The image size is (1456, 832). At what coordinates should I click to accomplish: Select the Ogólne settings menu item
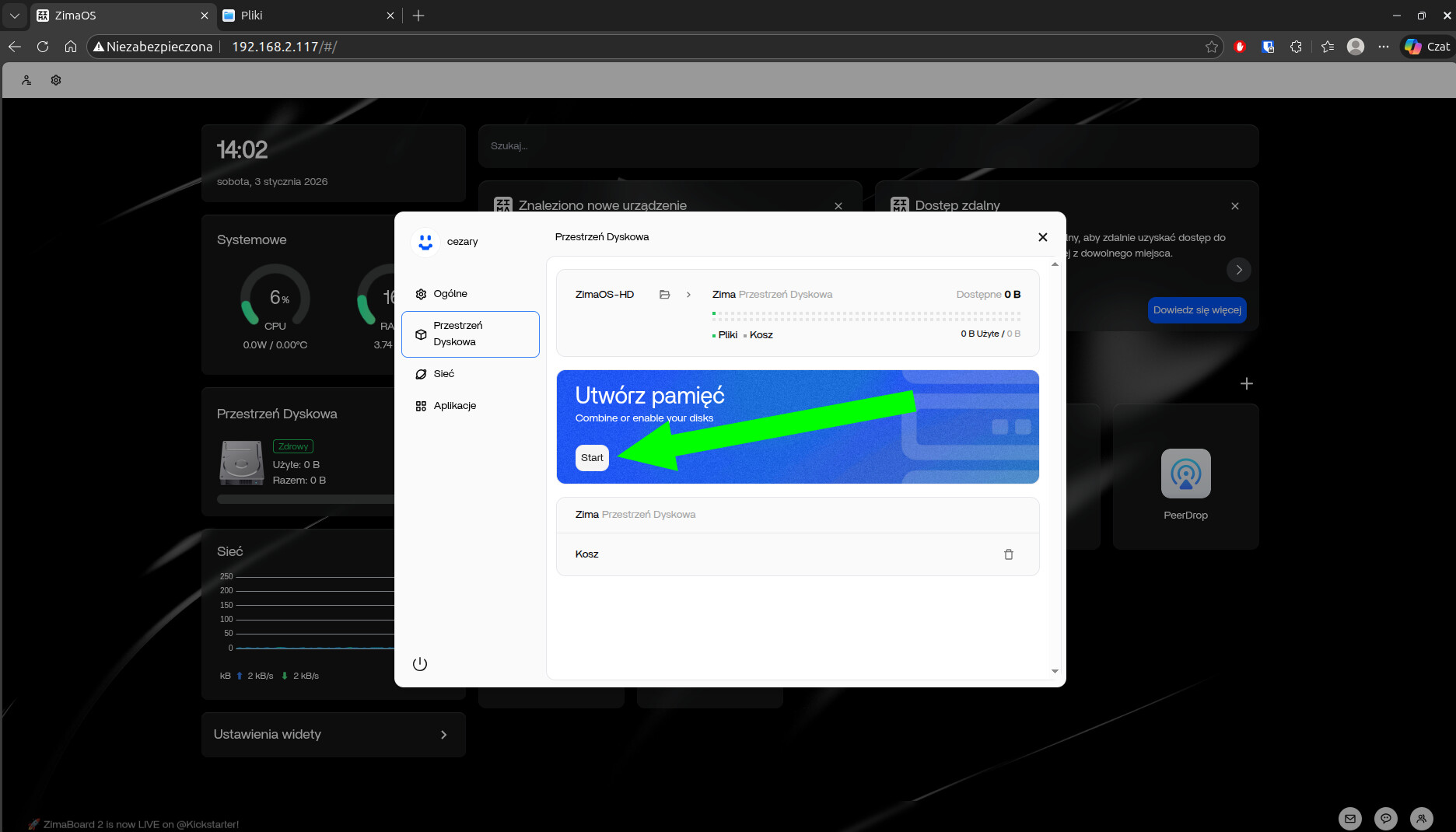coord(450,294)
